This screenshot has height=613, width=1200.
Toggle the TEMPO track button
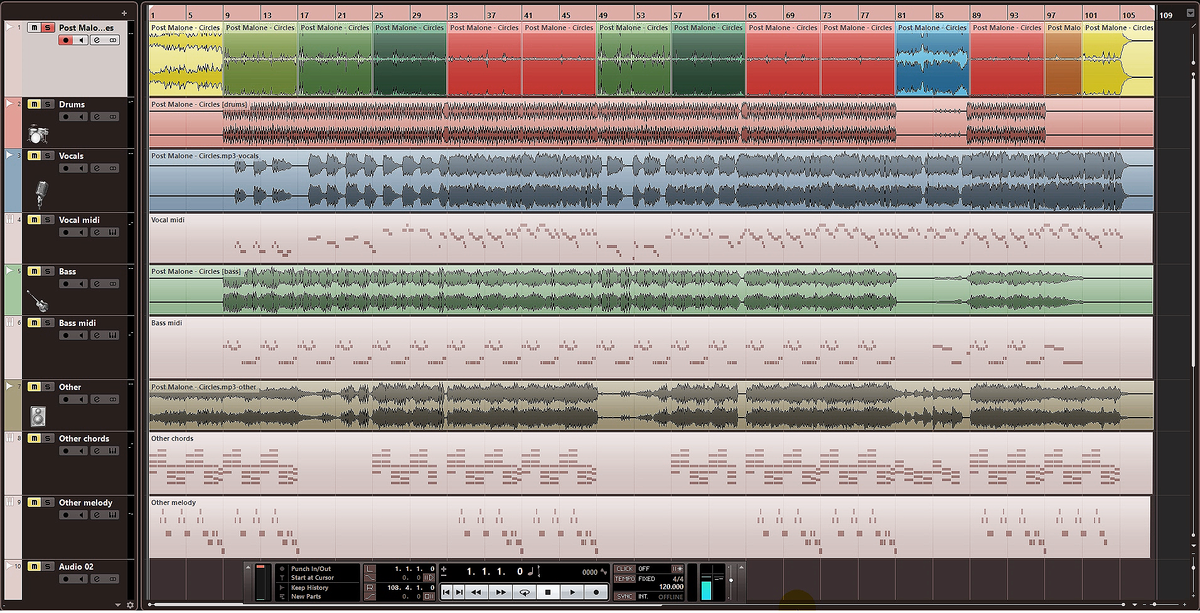click(x=624, y=579)
